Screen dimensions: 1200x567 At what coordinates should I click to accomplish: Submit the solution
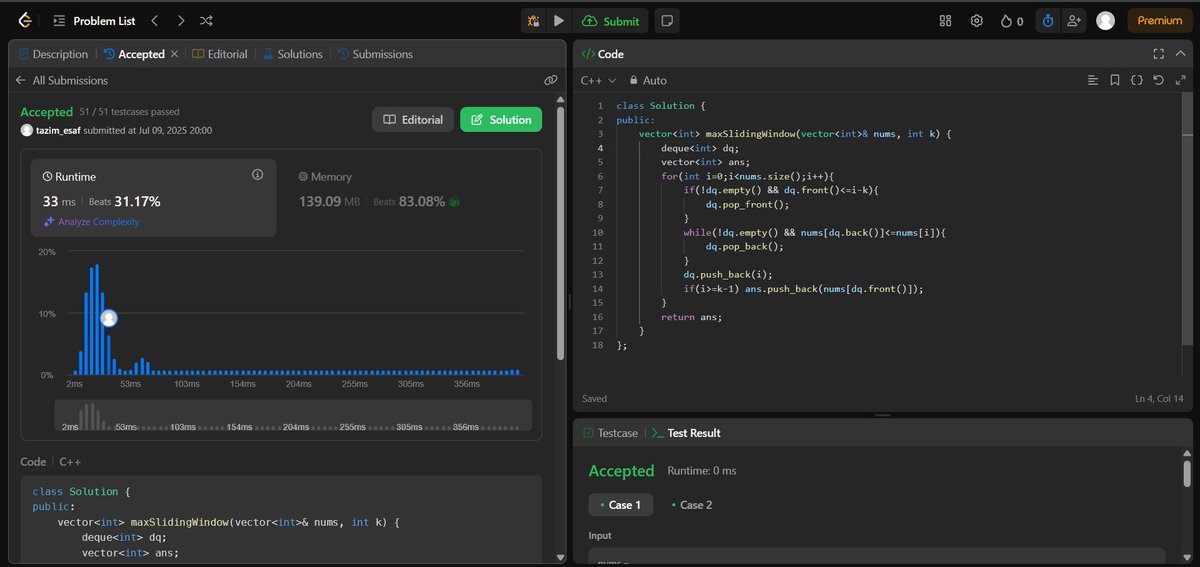pyautogui.click(x=611, y=20)
